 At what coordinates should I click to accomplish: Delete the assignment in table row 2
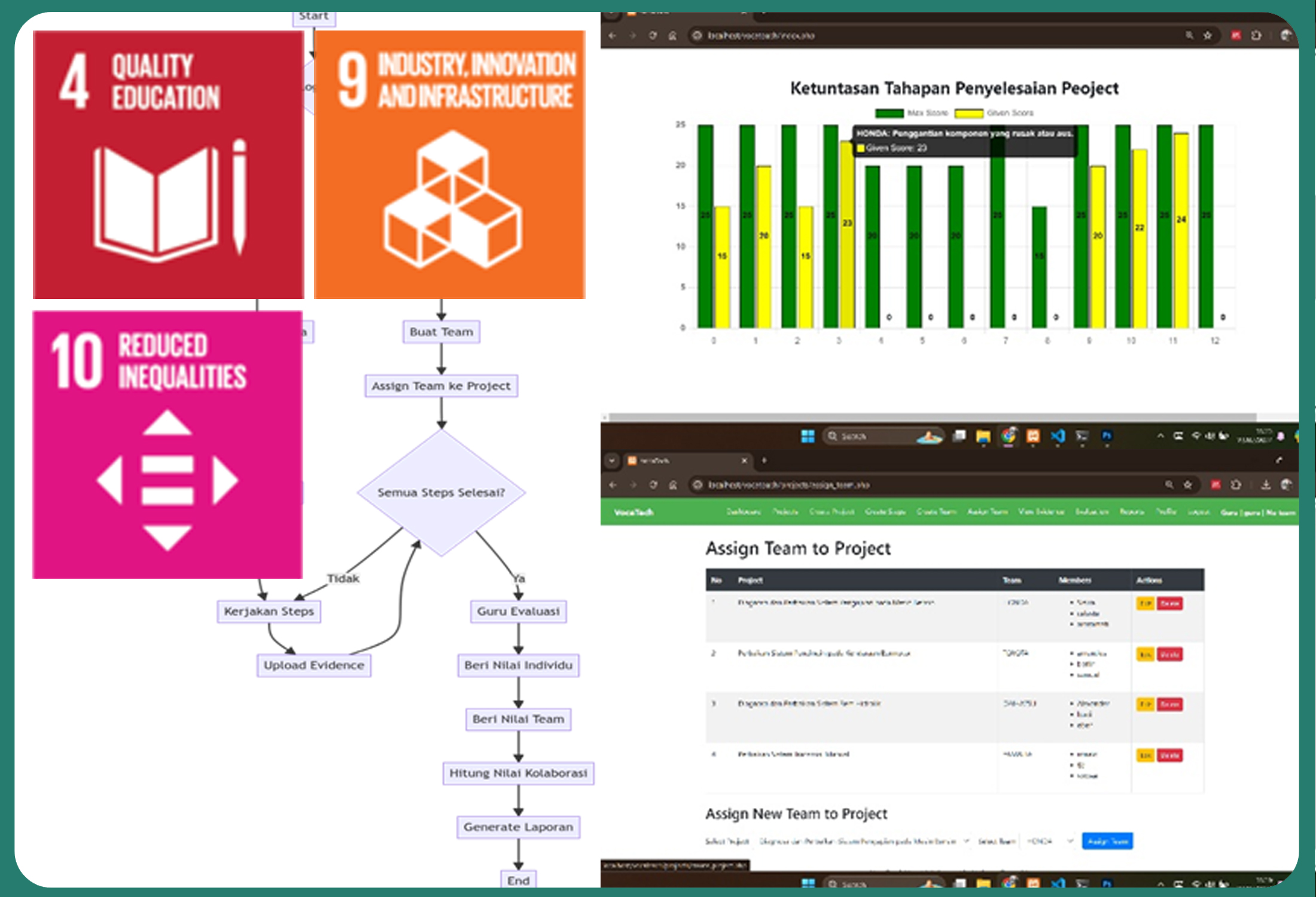pos(1169,654)
